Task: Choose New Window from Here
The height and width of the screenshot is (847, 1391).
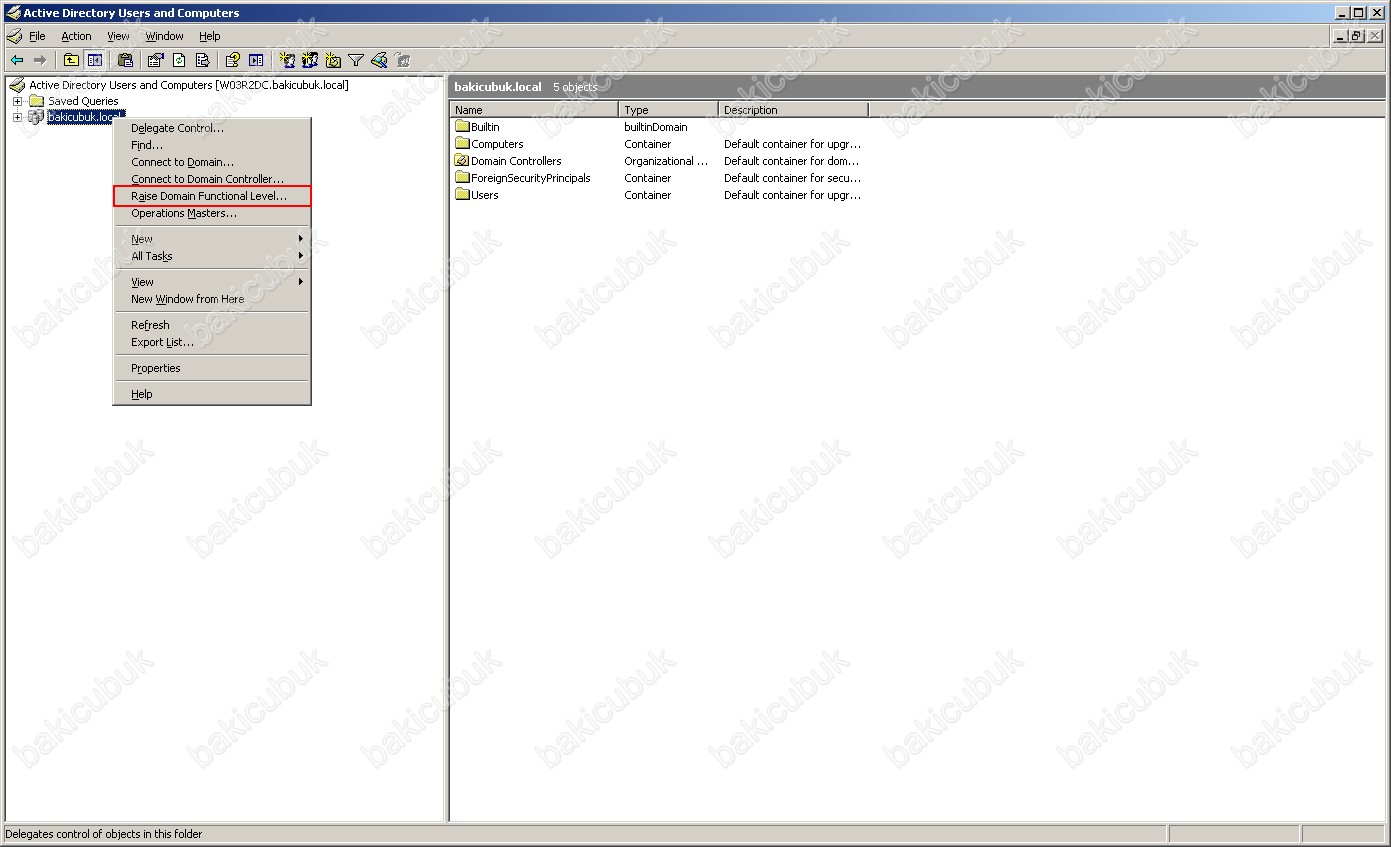Action: click(x=212, y=299)
